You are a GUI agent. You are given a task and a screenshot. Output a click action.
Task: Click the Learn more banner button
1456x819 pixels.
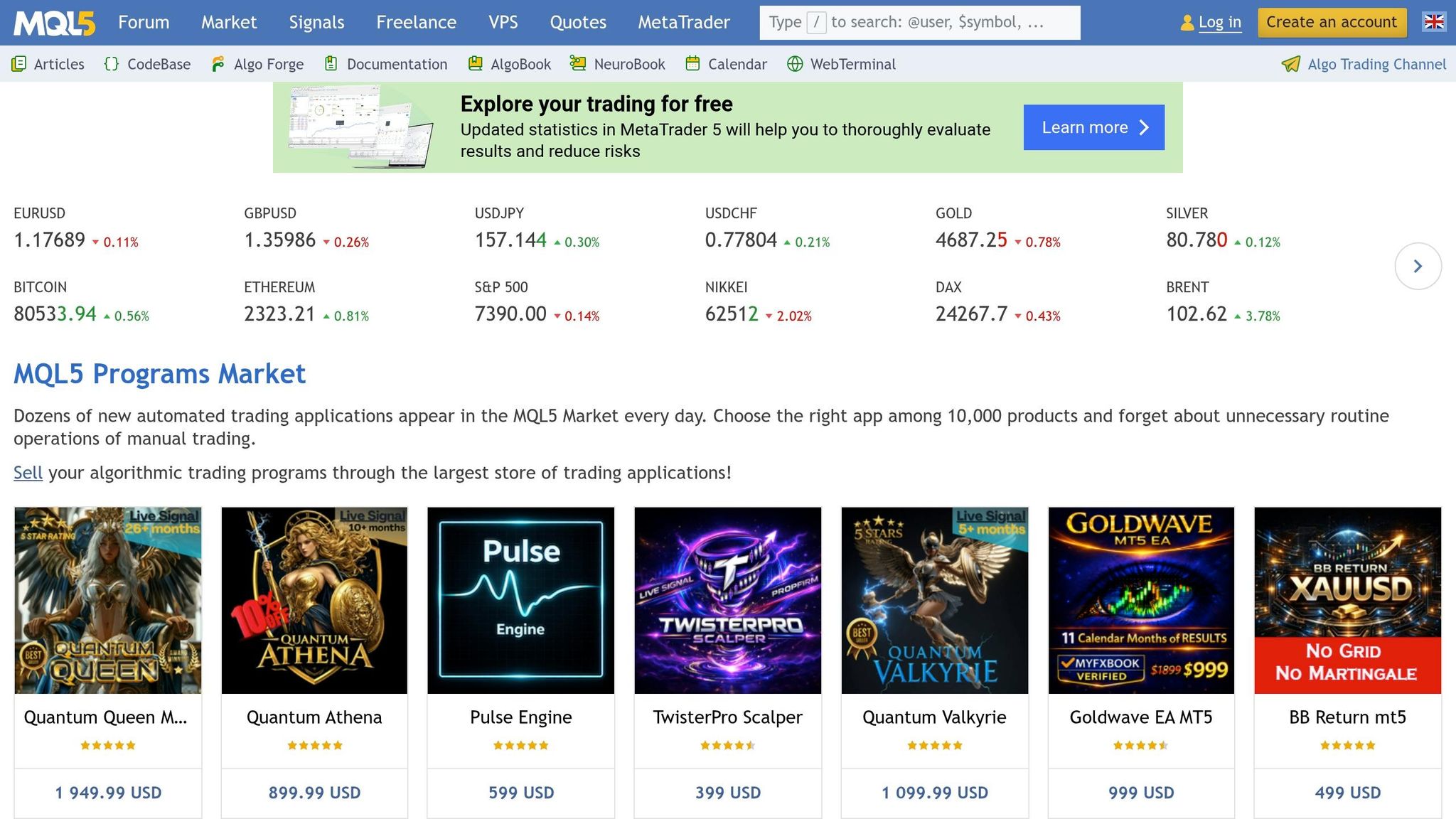tap(1094, 127)
